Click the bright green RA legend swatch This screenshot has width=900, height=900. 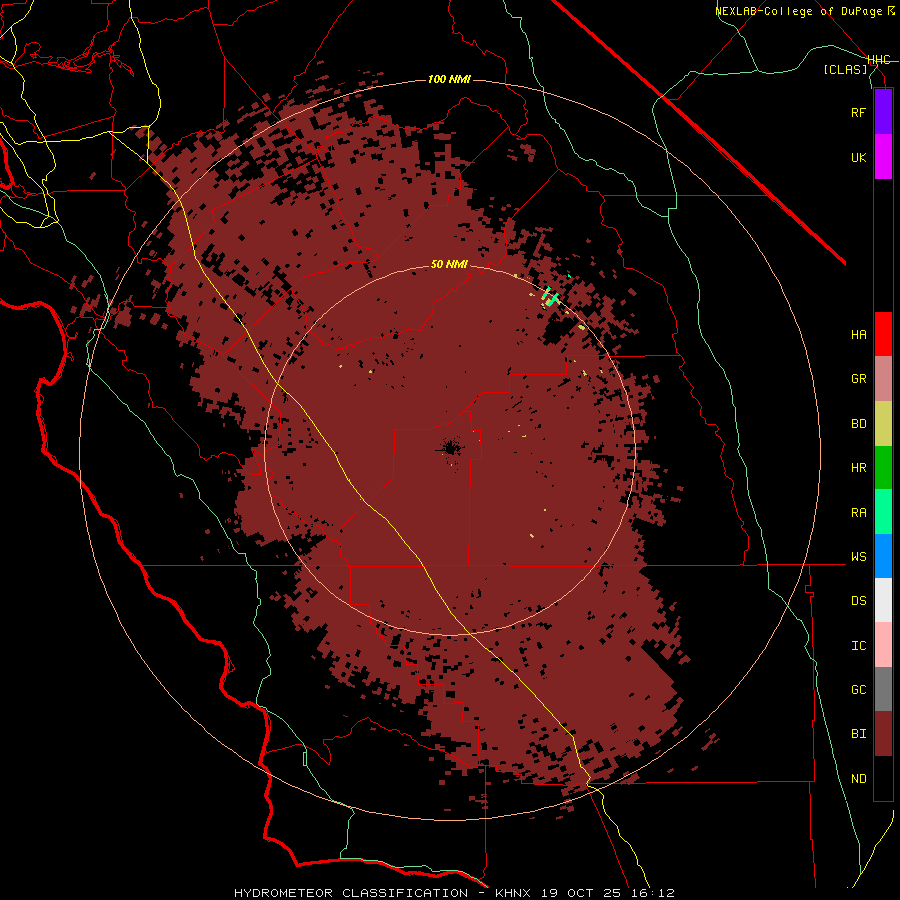pyautogui.click(x=883, y=512)
